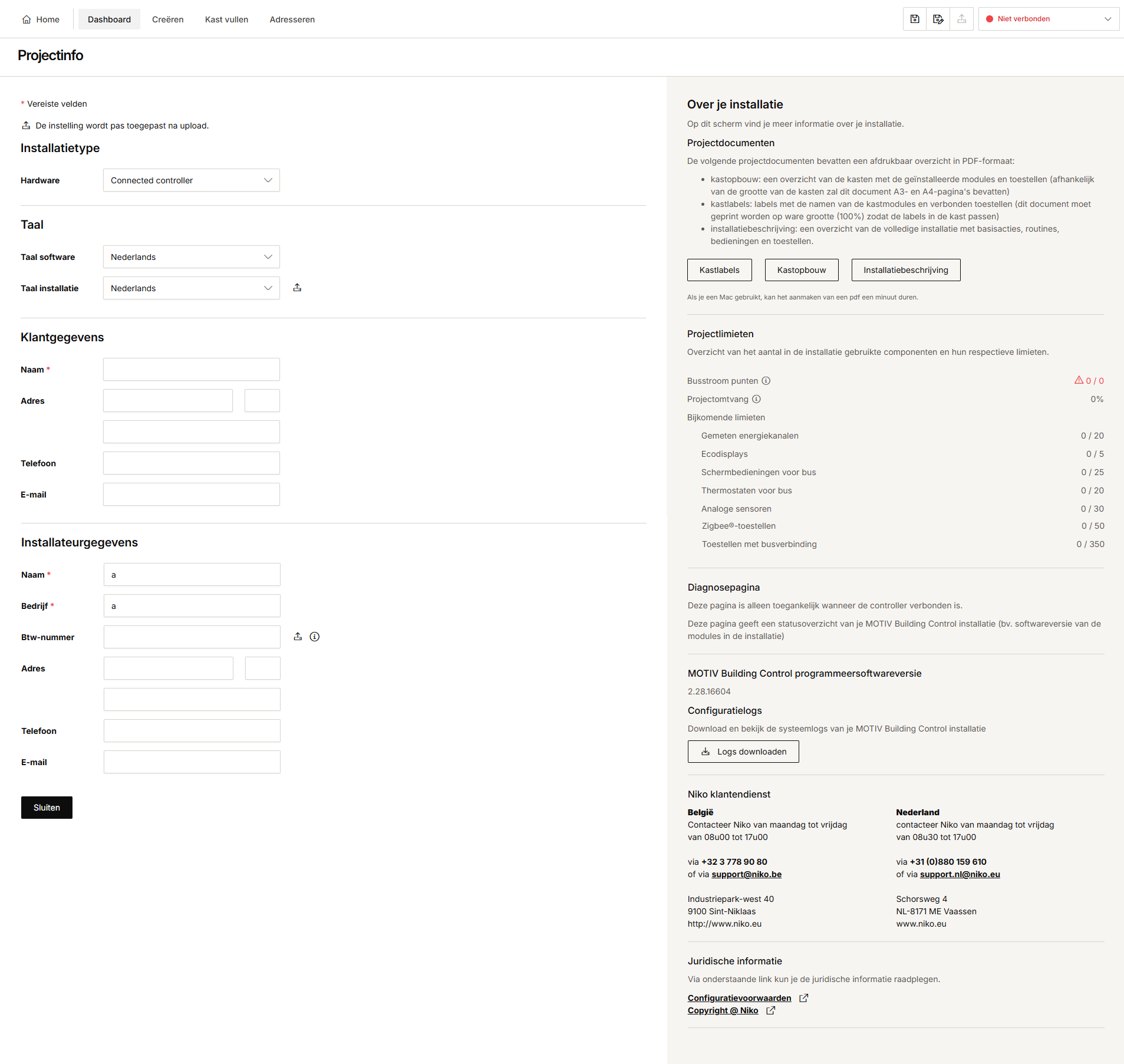Click the 'Toestellen met busverbinding' limit row
1124x1064 pixels.
902,544
